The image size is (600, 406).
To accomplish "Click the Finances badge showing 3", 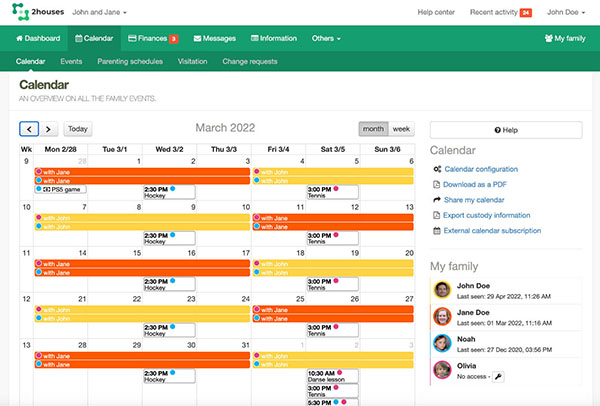I will click(173, 39).
